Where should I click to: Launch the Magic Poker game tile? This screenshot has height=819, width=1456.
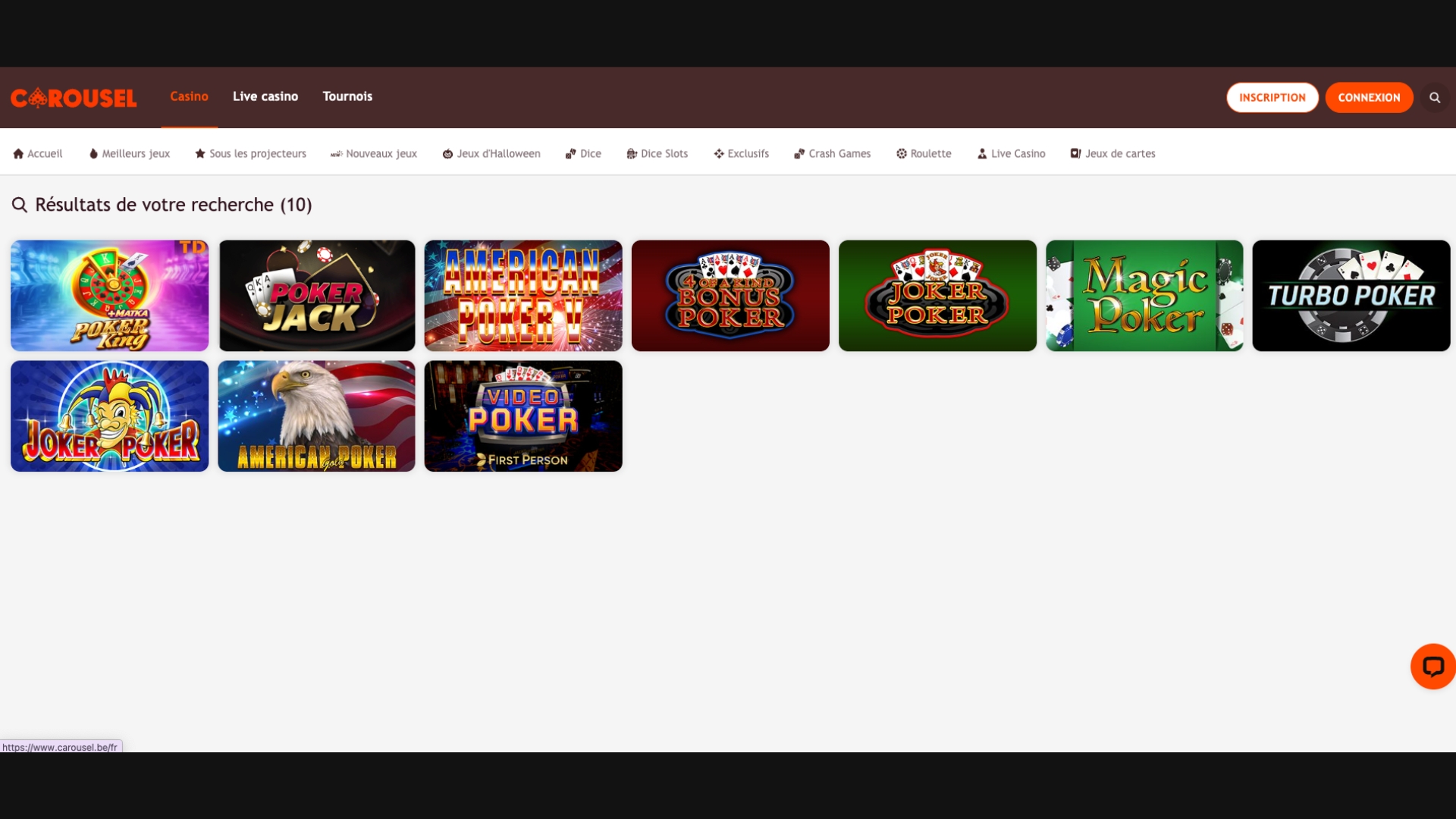pyautogui.click(x=1144, y=295)
